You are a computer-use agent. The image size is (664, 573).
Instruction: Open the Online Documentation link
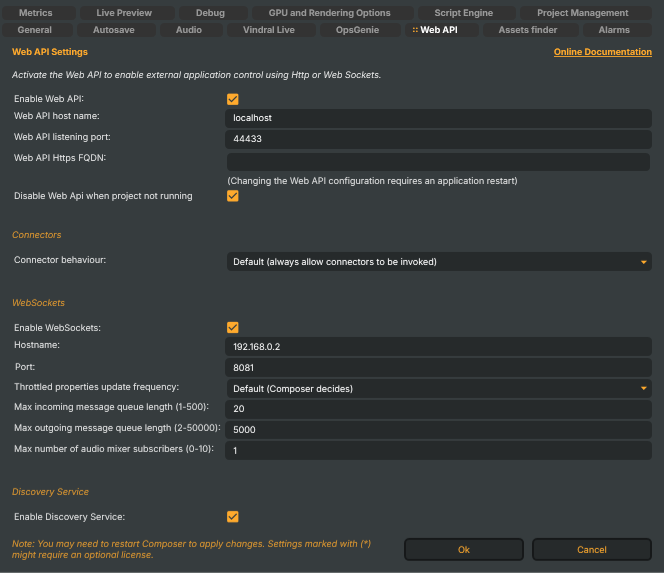tap(603, 52)
